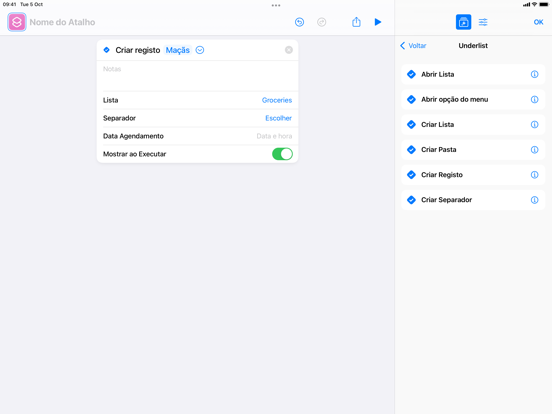Open the share sheet icon
Screen dimensions: 552x414
click(x=356, y=22)
